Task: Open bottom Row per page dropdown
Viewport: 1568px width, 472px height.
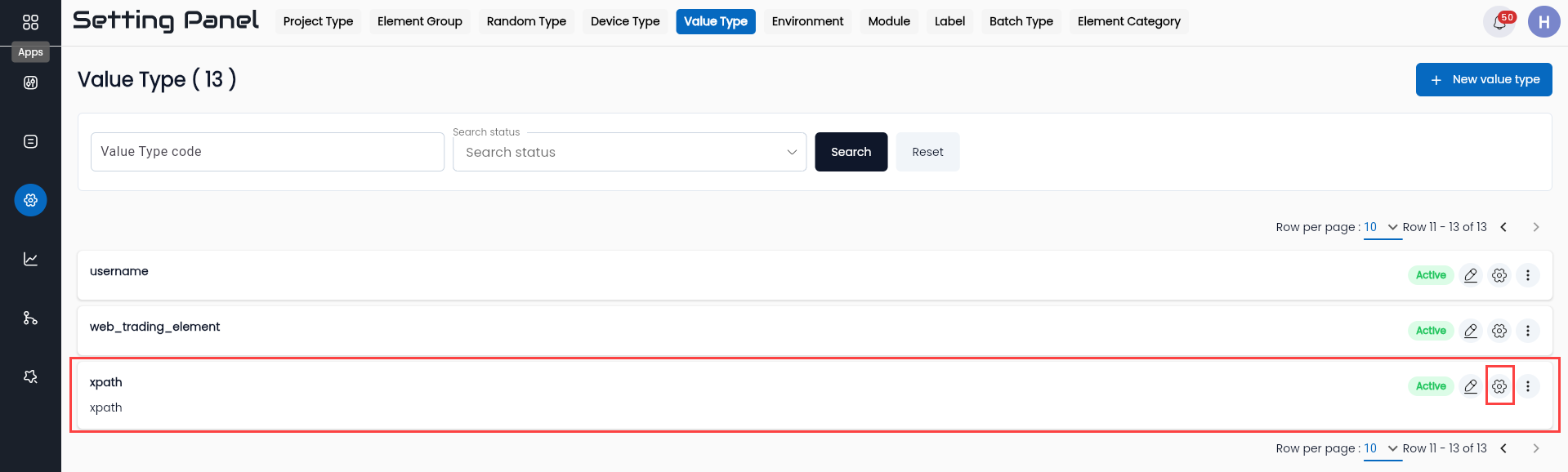Action: click(1382, 448)
